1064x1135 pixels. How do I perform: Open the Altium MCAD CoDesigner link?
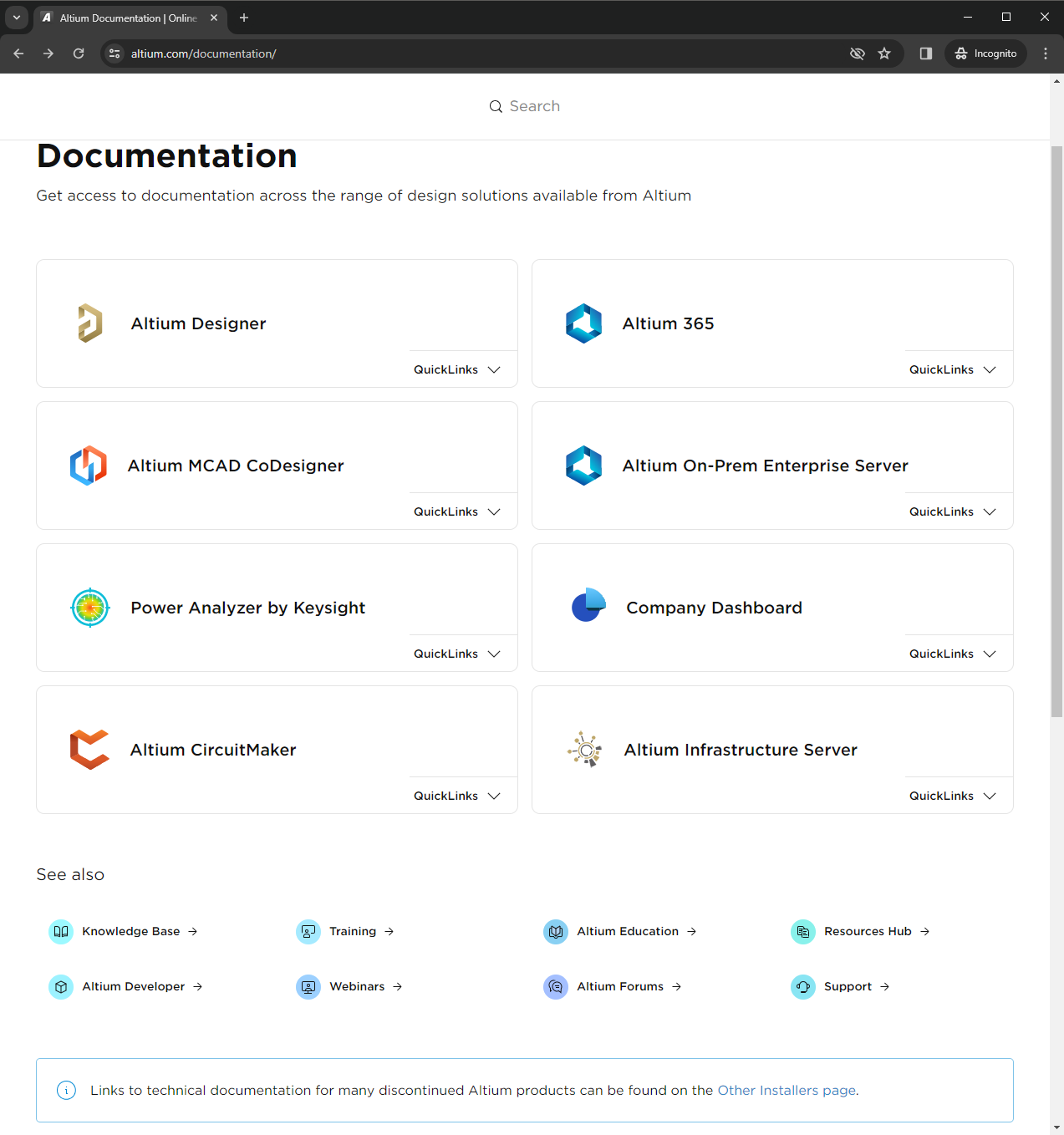coord(236,466)
